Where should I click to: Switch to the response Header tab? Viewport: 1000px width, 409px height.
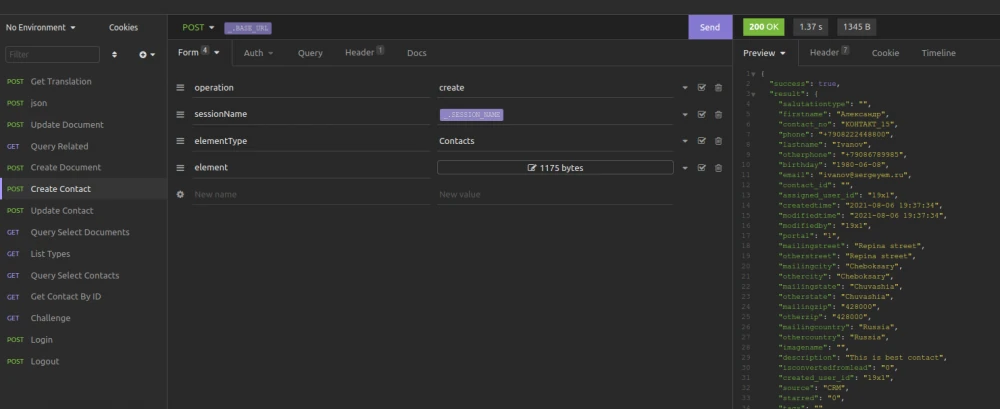(x=829, y=53)
